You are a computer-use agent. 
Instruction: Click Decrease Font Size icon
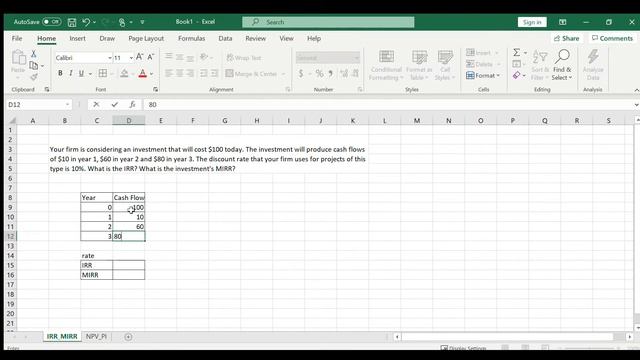pyautogui.click(x=151, y=57)
